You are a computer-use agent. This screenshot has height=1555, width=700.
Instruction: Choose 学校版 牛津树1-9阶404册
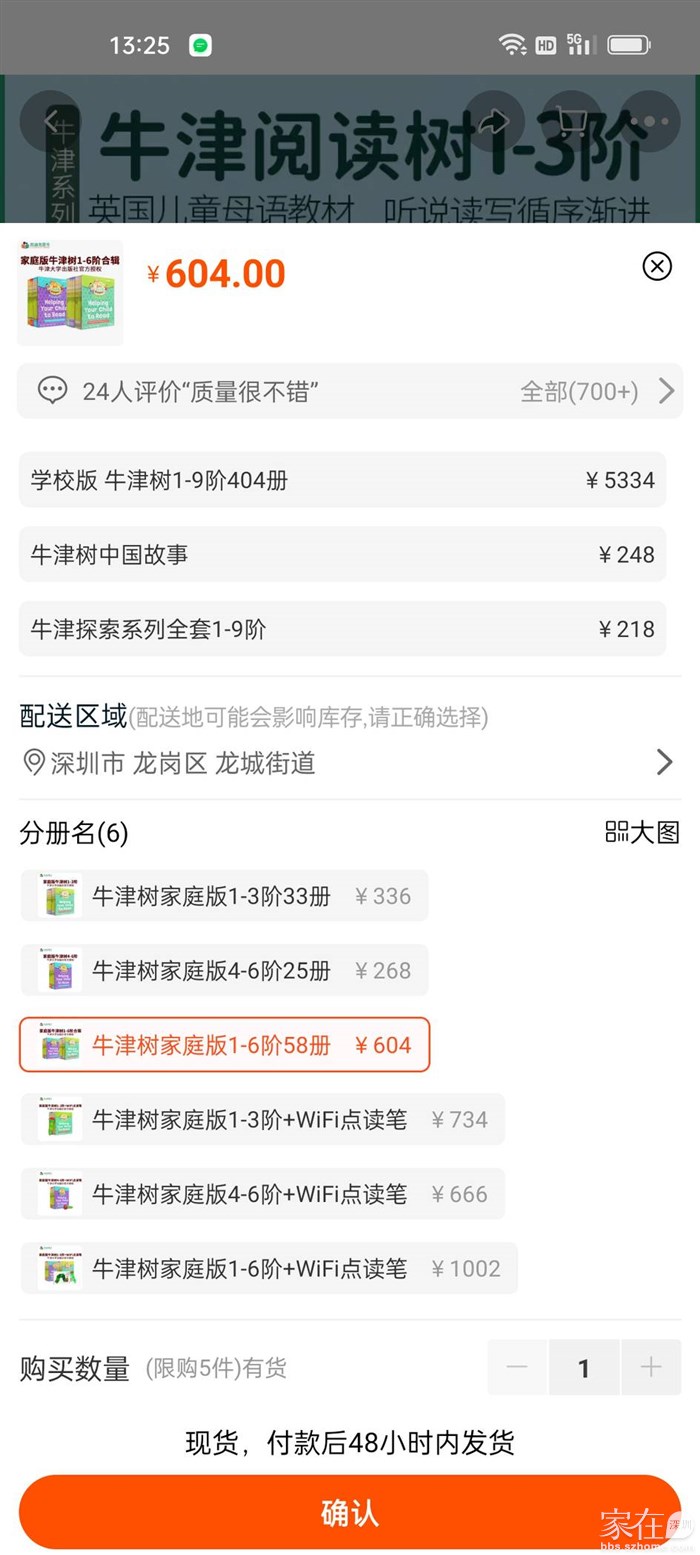[x=342, y=480]
